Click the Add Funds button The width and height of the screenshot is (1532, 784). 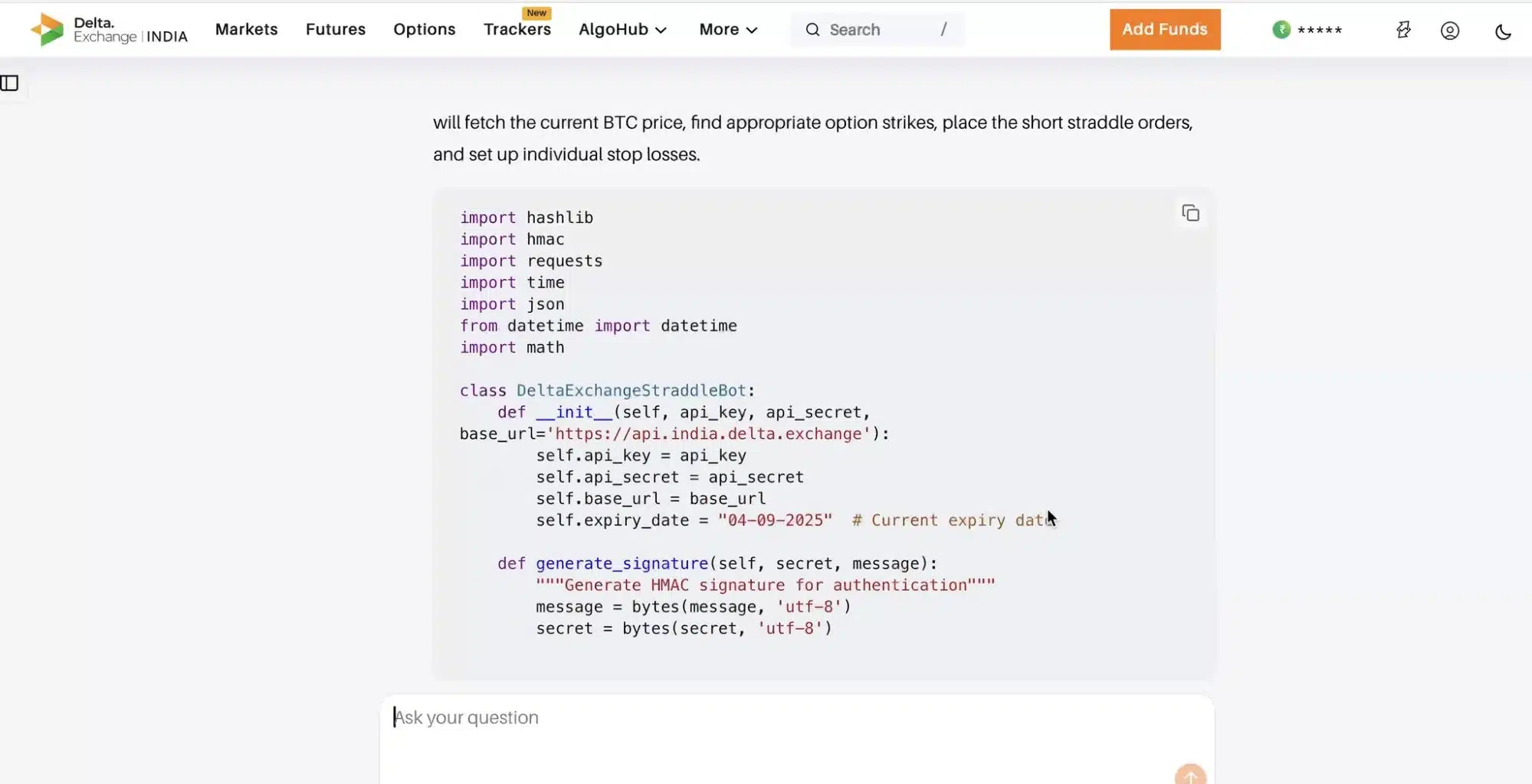point(1164,29)
